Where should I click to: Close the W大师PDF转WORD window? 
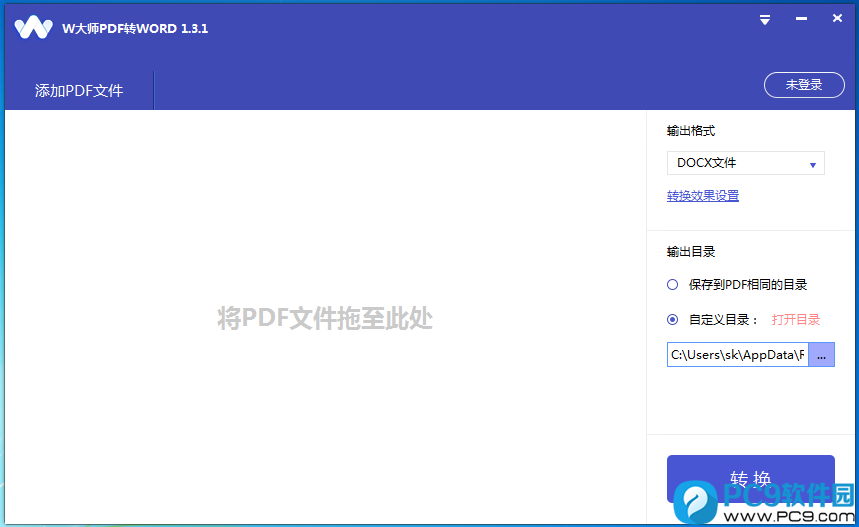[837, 19]
